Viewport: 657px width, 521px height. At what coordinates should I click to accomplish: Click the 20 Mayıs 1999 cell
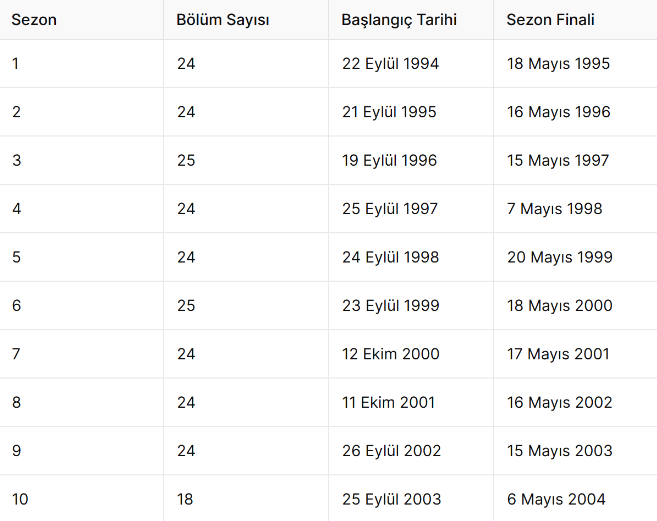tap(559, 257)
